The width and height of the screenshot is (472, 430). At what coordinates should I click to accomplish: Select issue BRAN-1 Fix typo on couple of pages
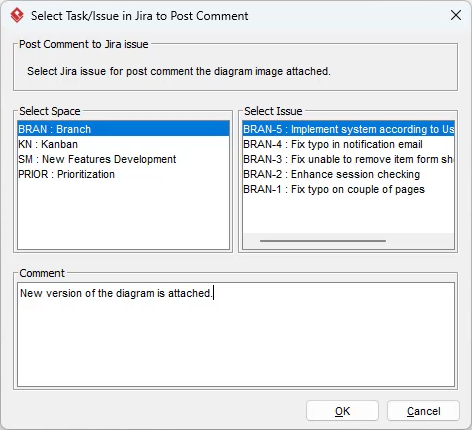click(348, 189)
